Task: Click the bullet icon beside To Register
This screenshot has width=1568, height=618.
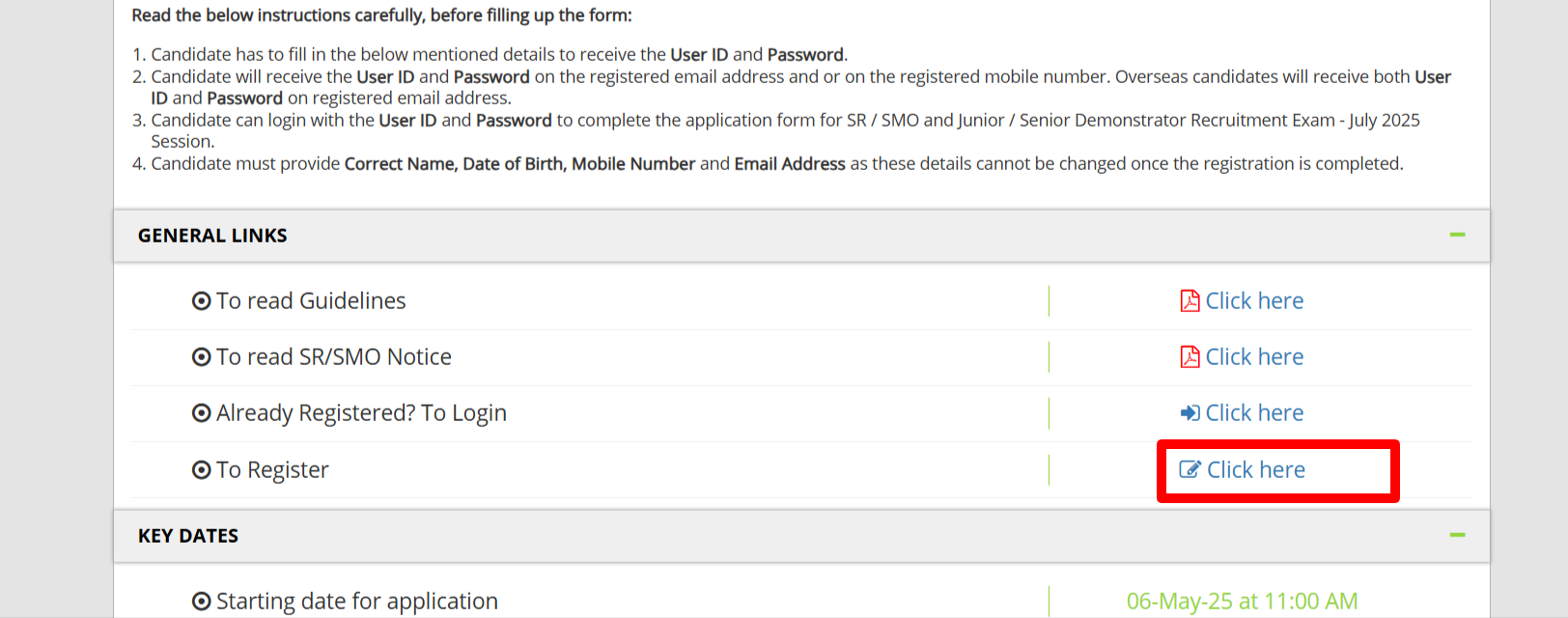Action: click(202, 470)
